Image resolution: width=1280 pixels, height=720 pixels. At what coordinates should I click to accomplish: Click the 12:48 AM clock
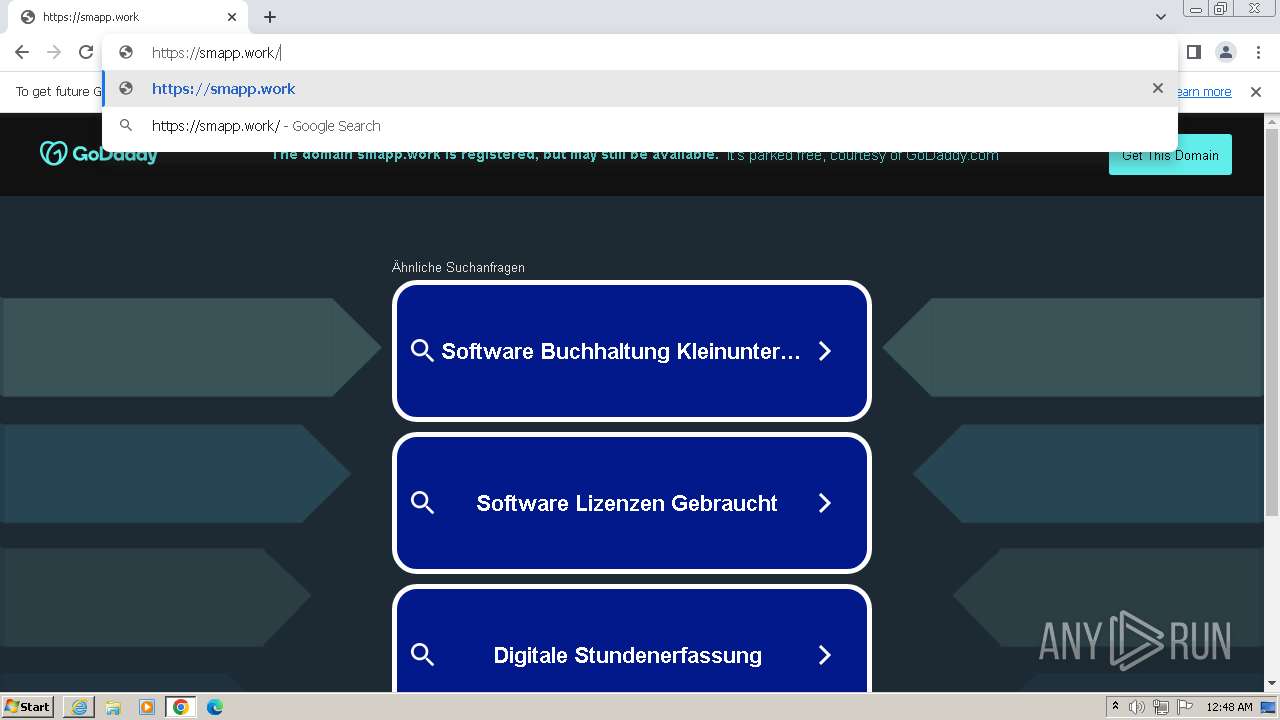pos(1229,707)
